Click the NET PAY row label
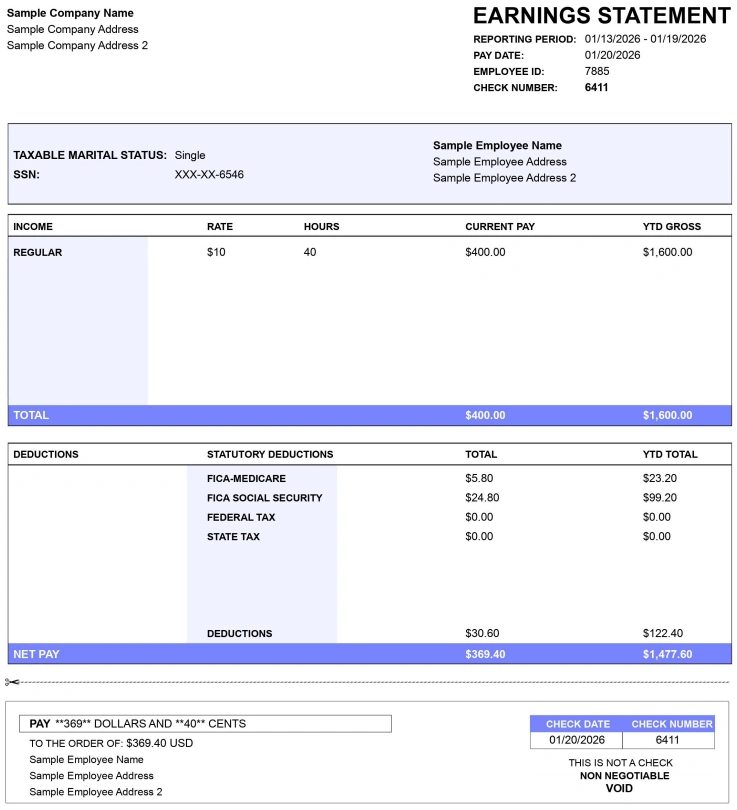This screenshot has width=737, height=810. [36, 654]
